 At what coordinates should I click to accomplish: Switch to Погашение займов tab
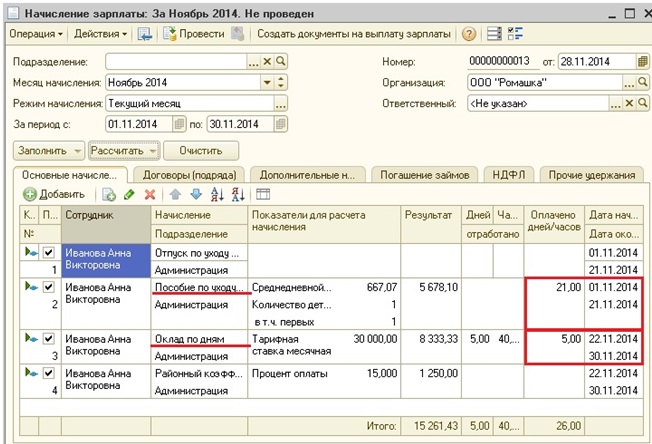point(425,175)
